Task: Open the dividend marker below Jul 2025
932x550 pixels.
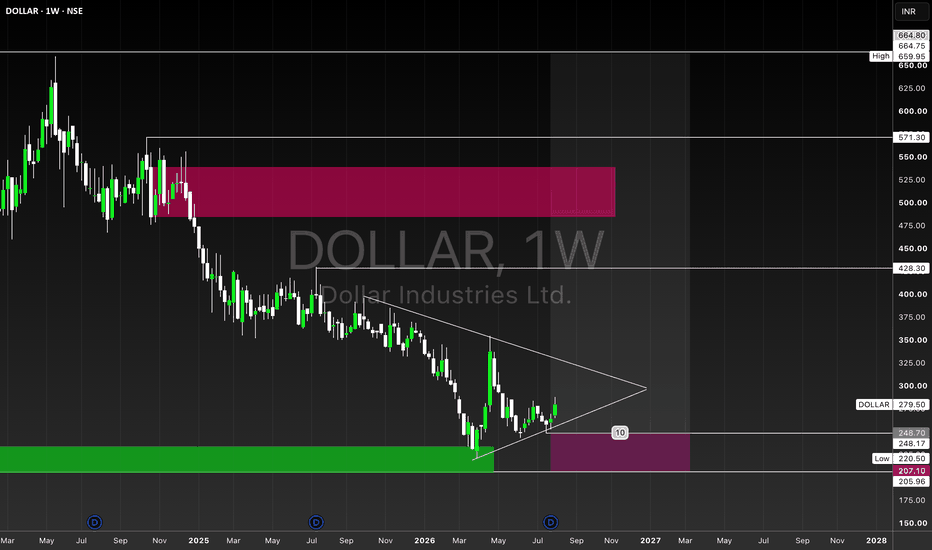Action: tap(316, 522)
